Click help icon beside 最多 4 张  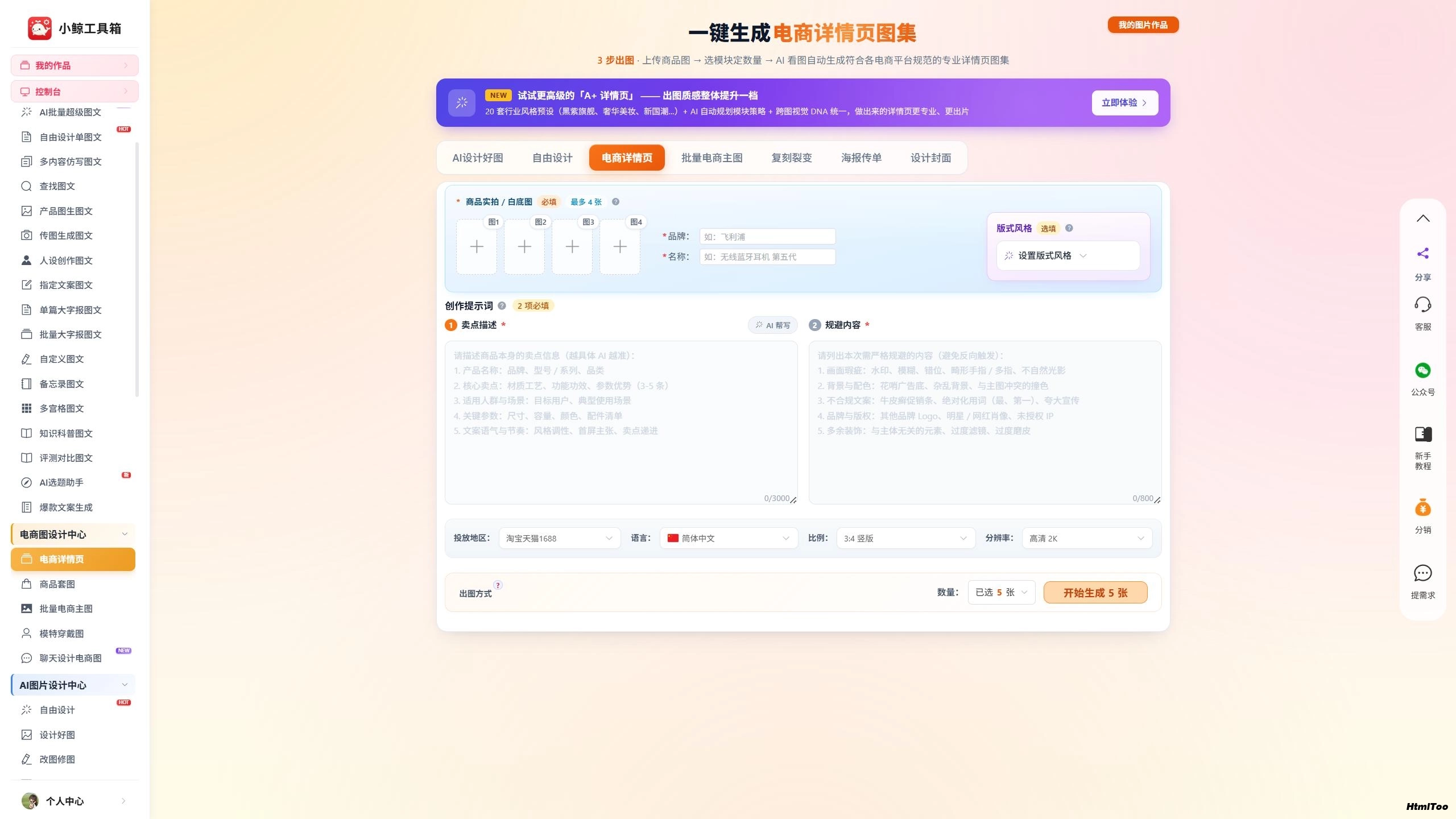(x=615, y=202)
